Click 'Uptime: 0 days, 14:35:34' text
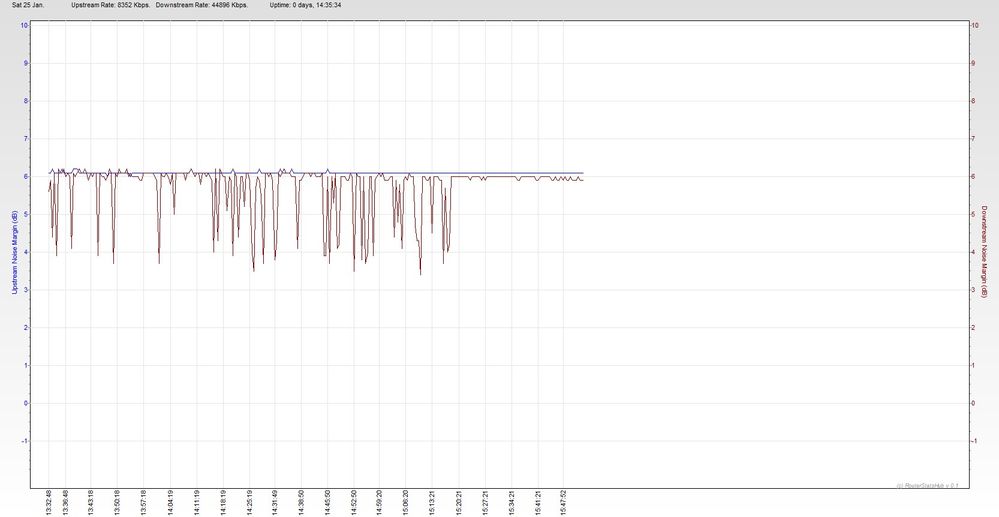999x517 pixels. coord(306,4)
